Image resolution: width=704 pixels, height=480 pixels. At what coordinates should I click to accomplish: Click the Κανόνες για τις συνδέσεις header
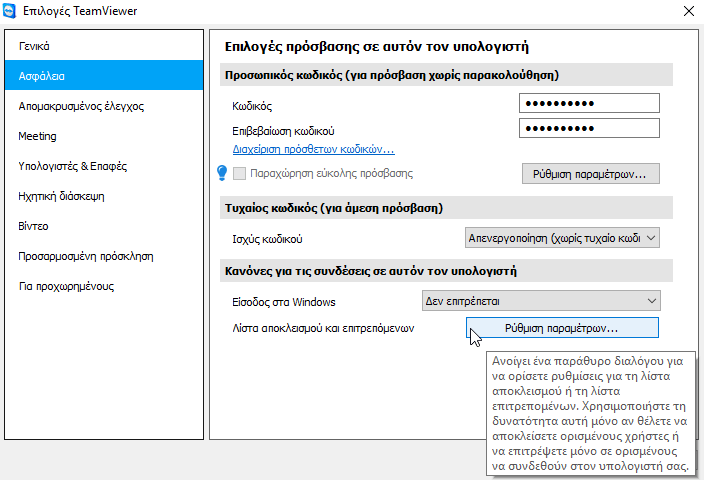pyautogui.click(x=446, y=271)
